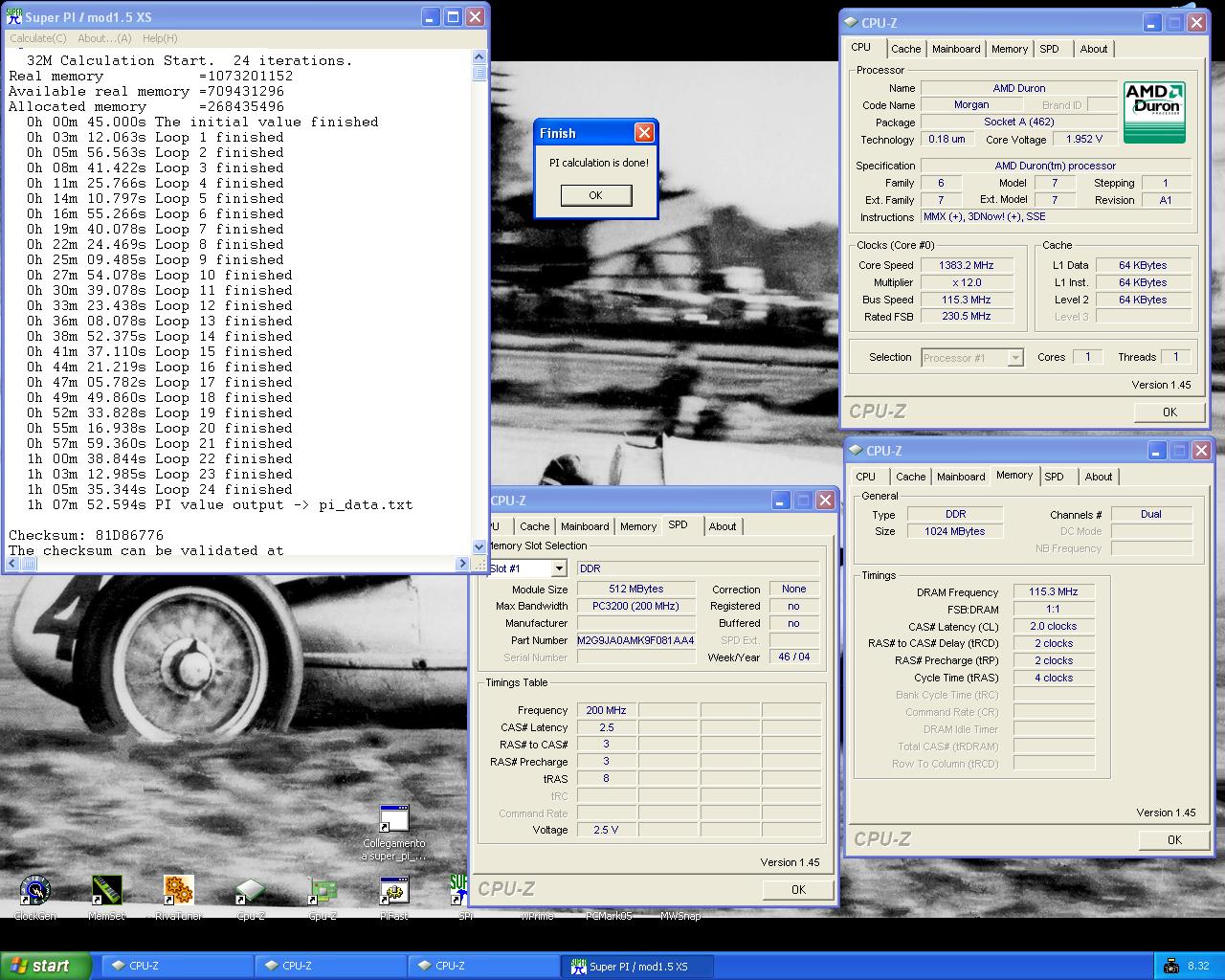1225x980 pixels.
Task: Close the Finish dialog with its X
Action: pos(644,133)
